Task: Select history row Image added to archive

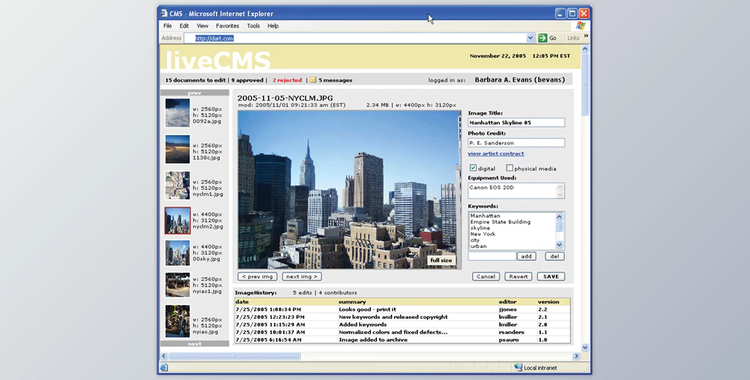Action: pyautogui.click(x=402, y=340)
